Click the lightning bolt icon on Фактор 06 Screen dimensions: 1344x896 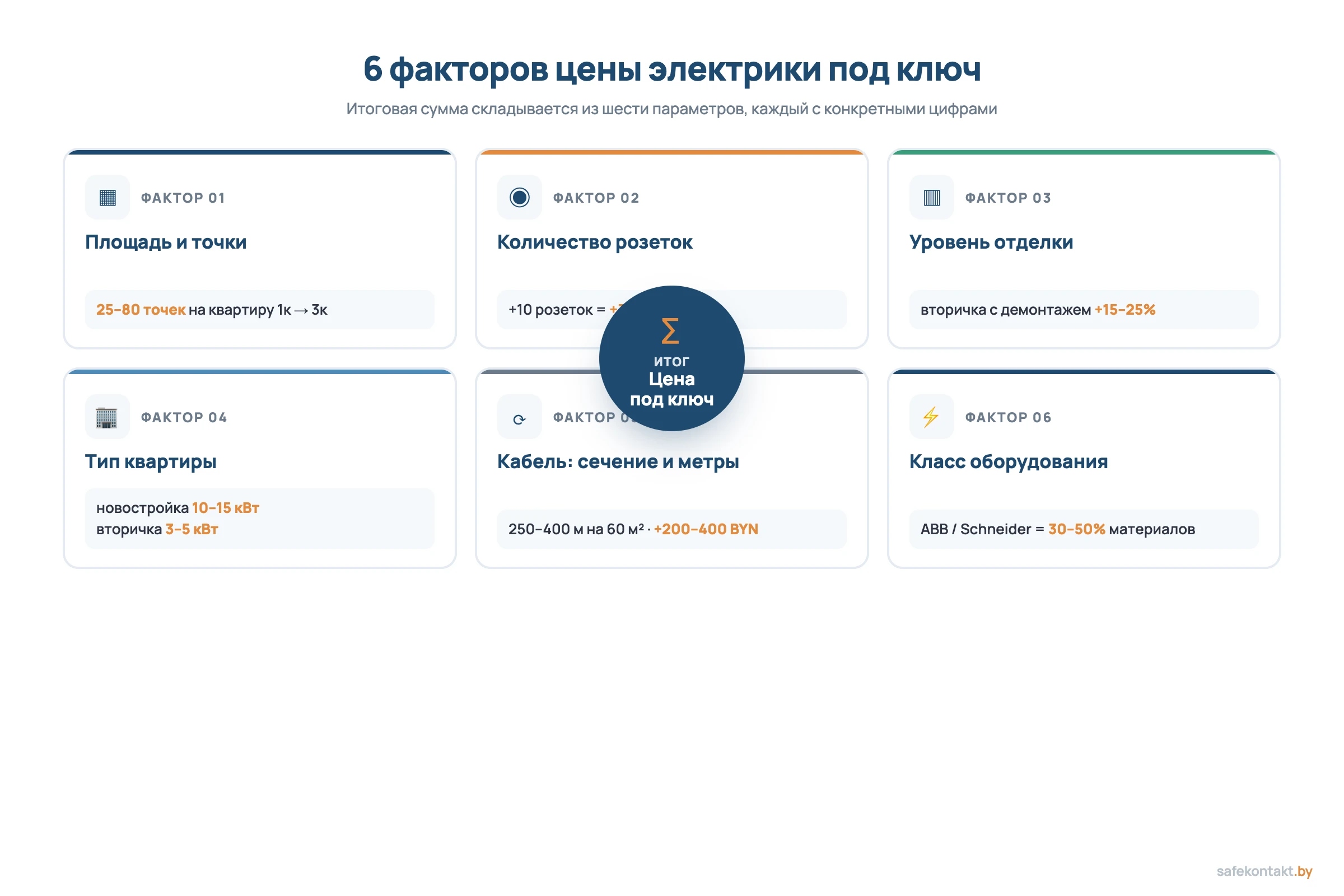tap(931, 417)
